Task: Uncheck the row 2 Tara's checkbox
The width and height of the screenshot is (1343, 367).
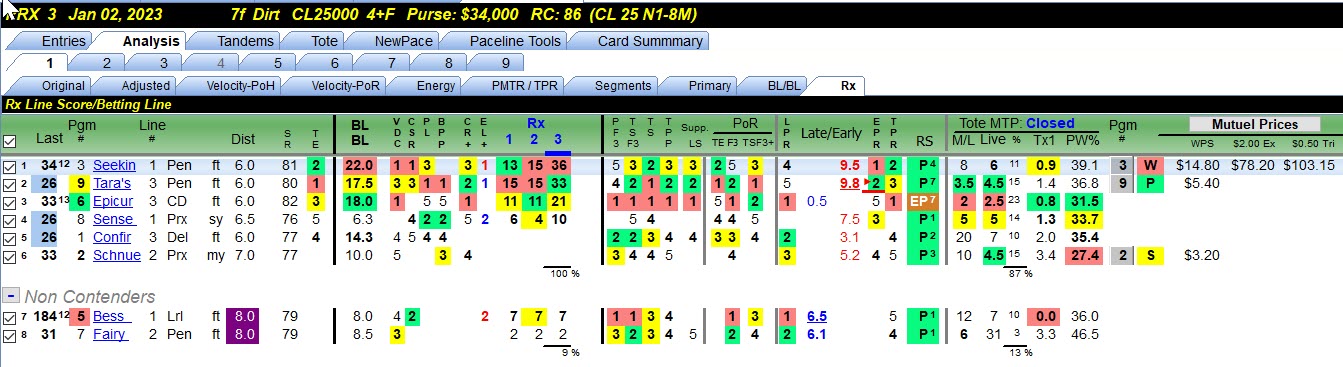Action: pyautogui.click(x=10, y=184)
